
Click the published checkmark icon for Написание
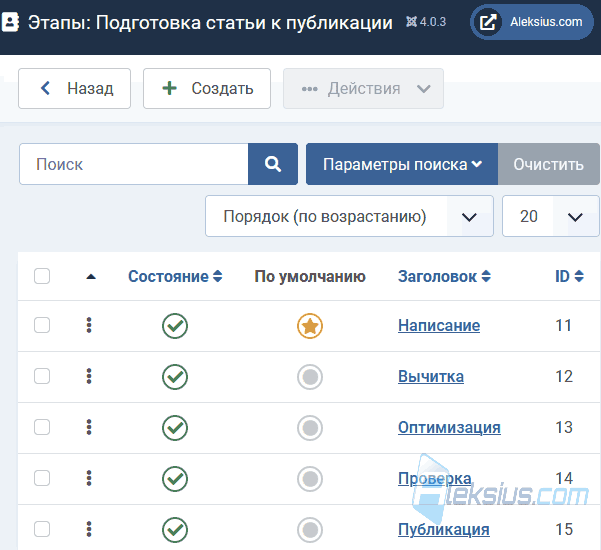click(x=175, y=326)
